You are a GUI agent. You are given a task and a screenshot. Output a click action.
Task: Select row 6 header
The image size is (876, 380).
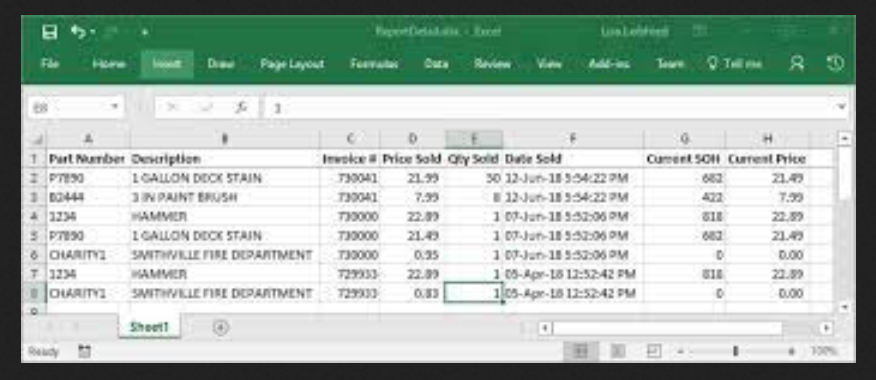pyautogui.click(x=34, y=255)
